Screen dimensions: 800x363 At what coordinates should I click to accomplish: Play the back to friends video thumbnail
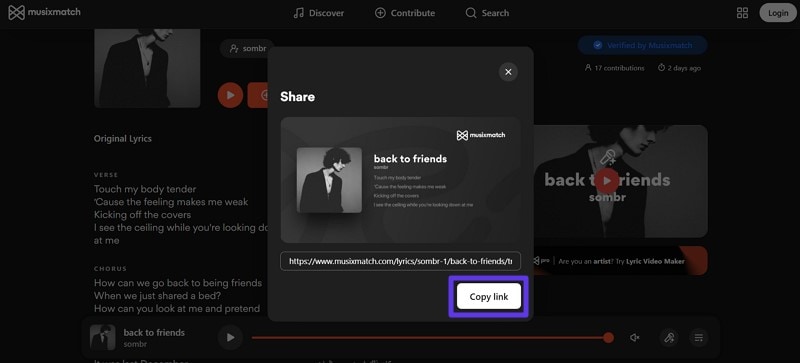coord(607,180)
